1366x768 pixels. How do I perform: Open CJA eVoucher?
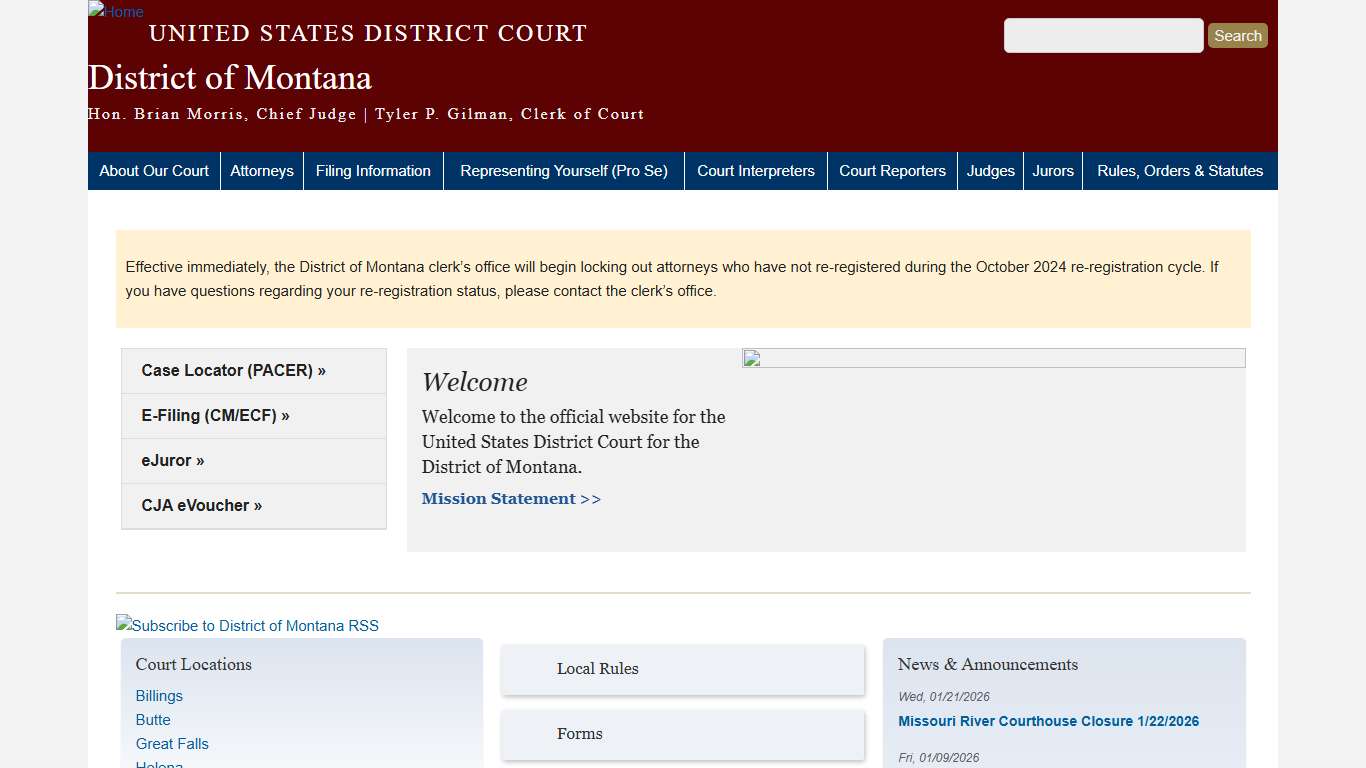point(200,505)
